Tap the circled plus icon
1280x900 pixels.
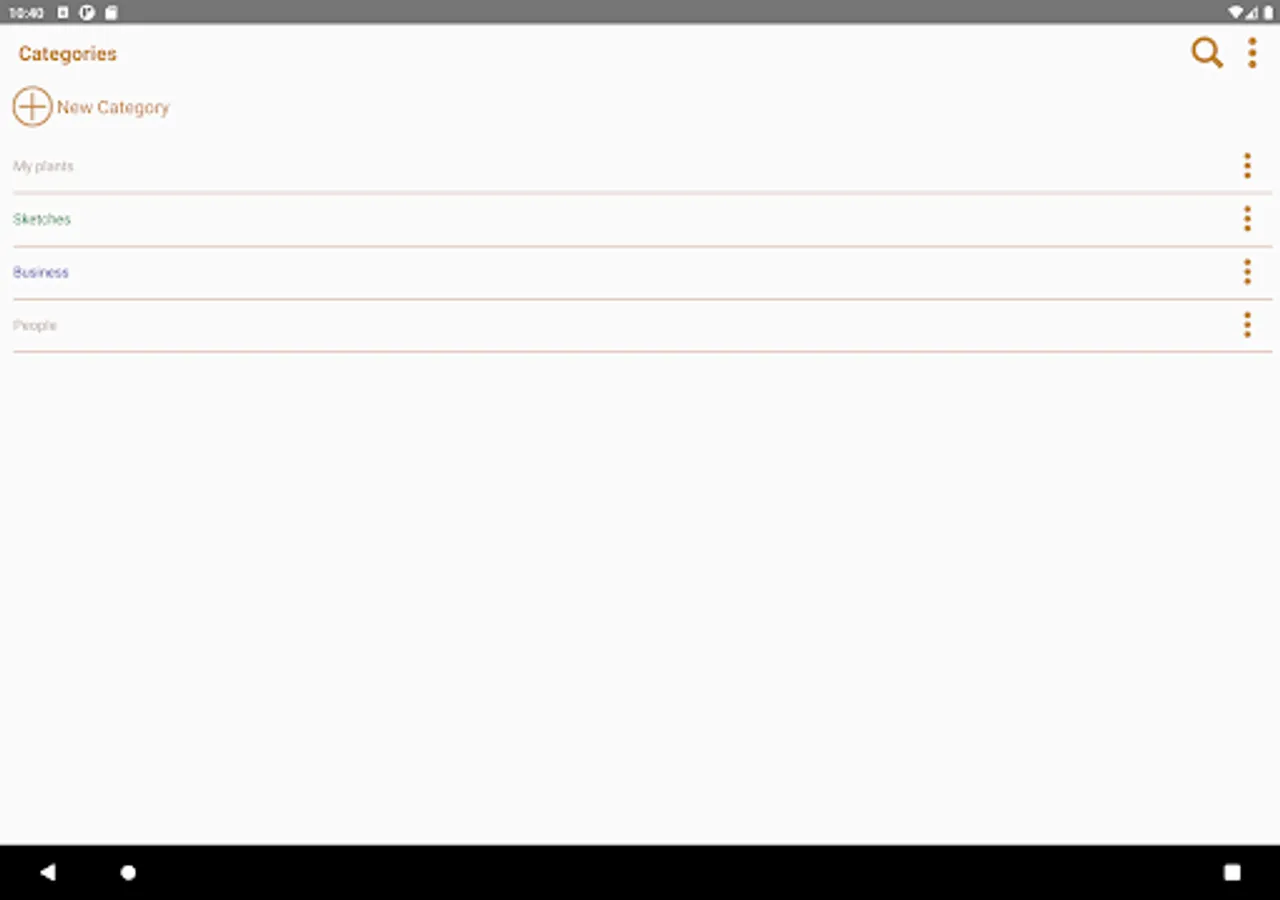(32, 107)
